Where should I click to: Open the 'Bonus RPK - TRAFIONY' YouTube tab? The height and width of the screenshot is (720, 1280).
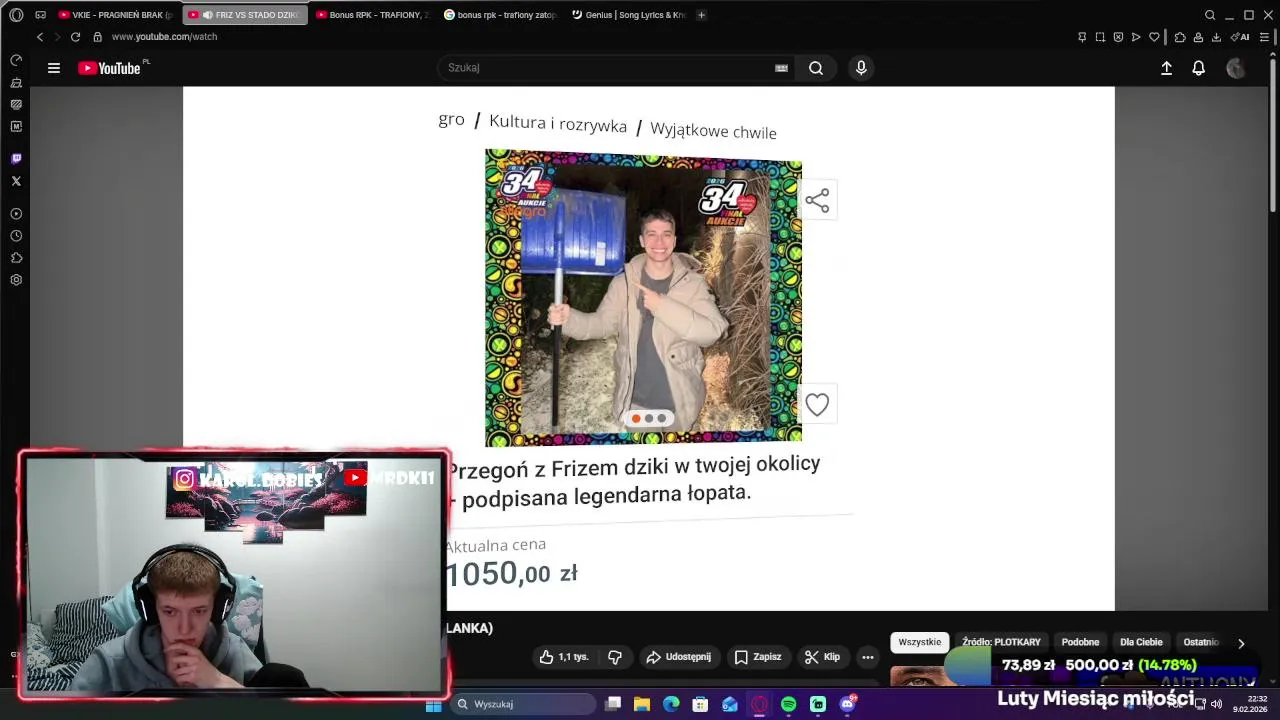coord(372,15)
